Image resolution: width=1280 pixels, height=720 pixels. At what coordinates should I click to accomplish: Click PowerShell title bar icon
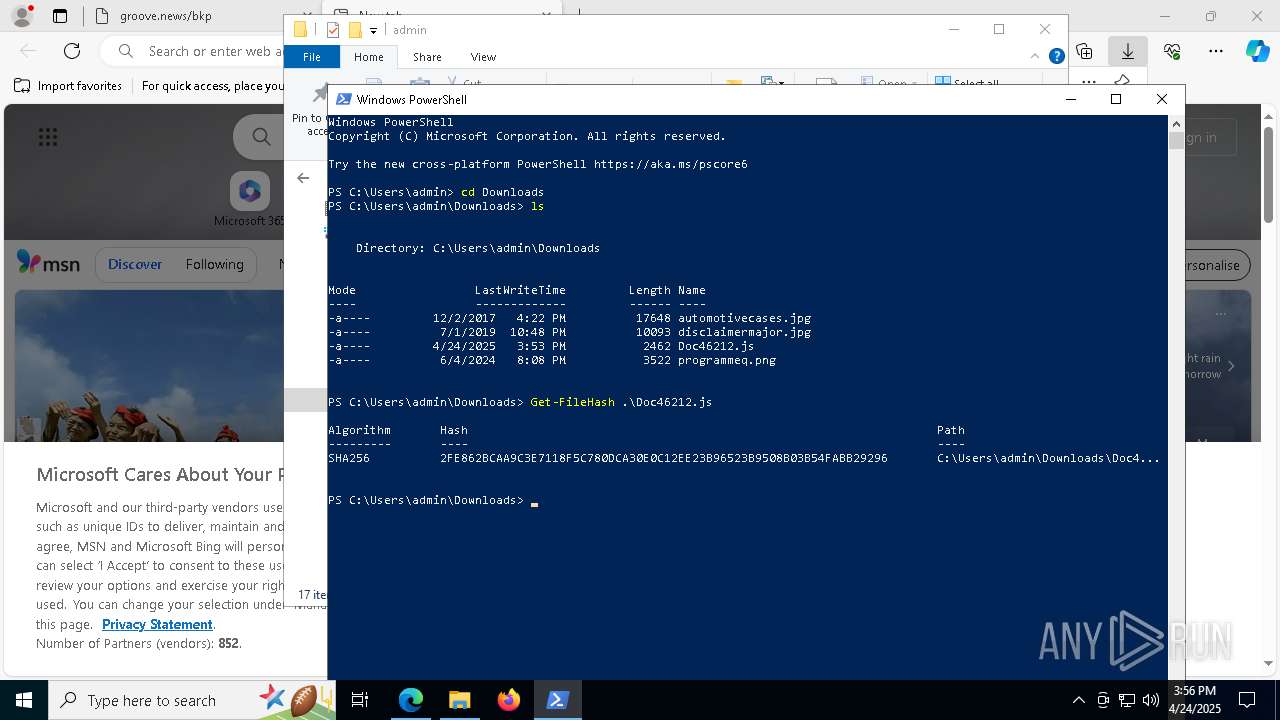tap(343, 99)
